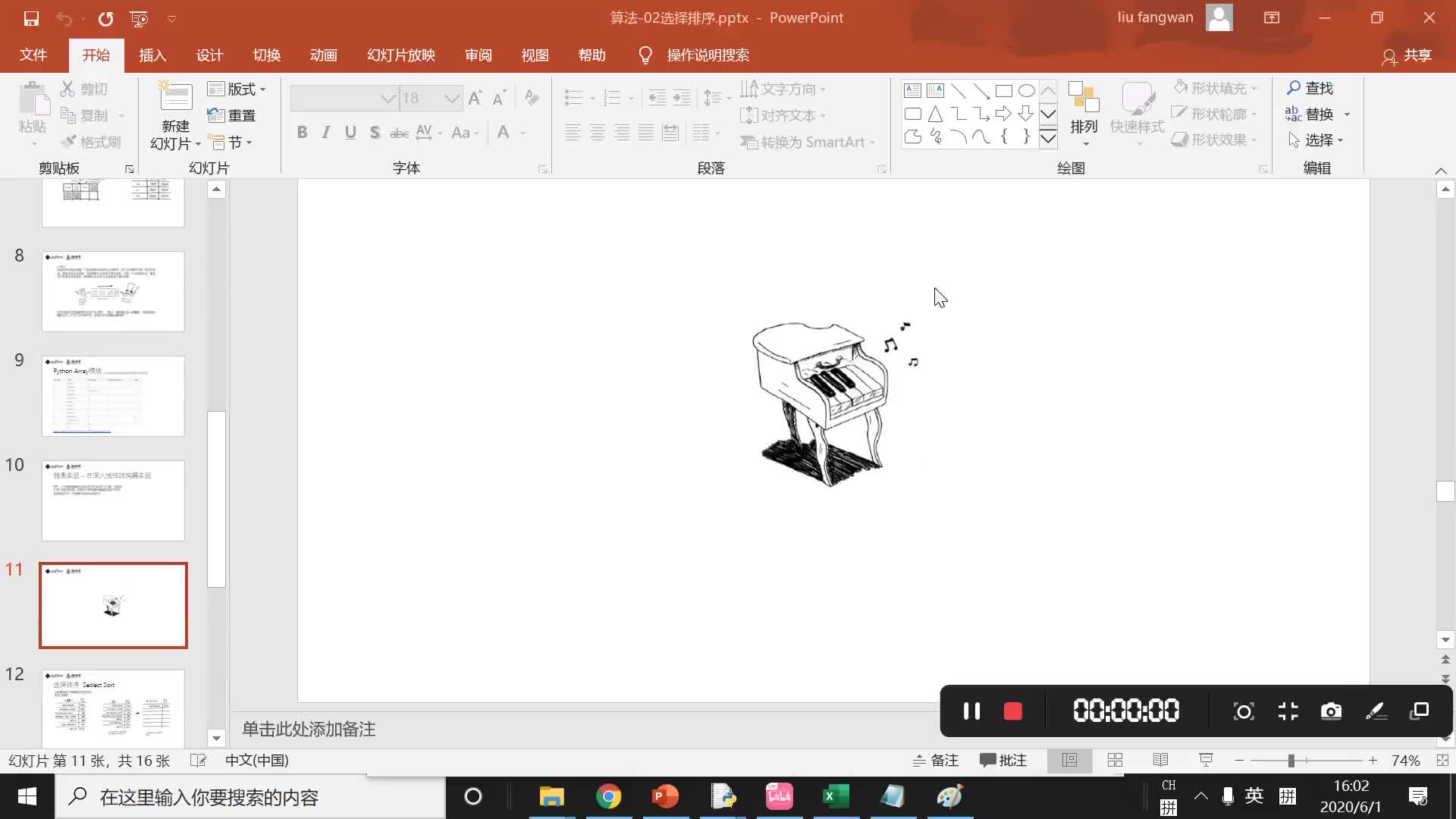1456x819 pixels.
Task: Decrease font size with the smaller A icon
Action: (499, 98)
